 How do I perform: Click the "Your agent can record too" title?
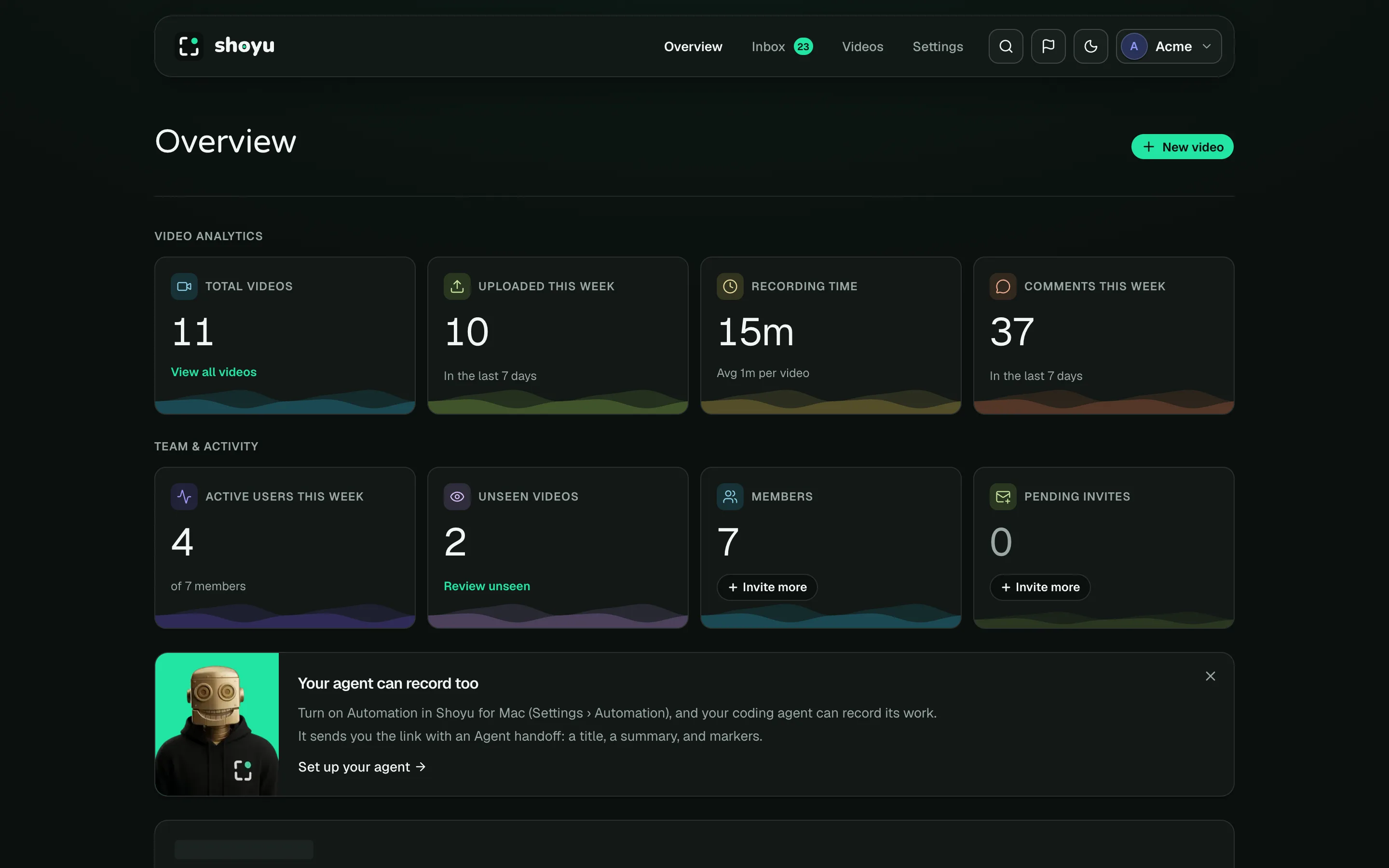pyautogui.click(x=388, y=683)
